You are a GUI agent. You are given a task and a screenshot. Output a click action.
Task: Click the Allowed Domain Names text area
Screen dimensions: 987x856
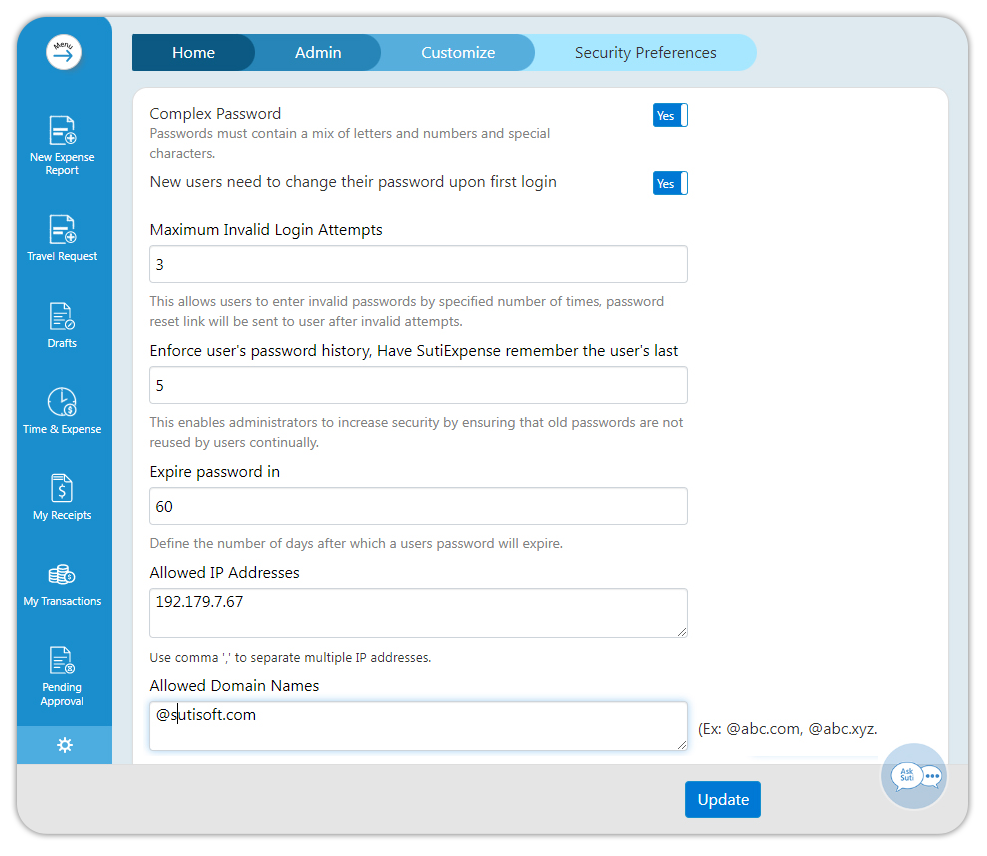coord(418,726)
